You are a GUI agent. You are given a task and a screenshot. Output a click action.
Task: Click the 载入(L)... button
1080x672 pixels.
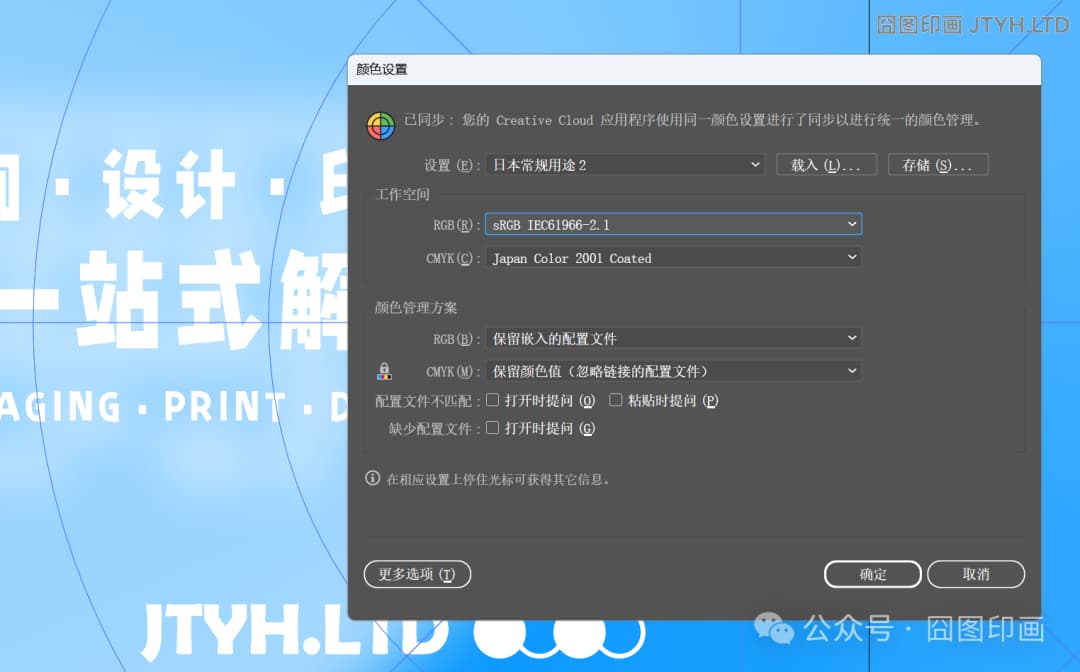(826, 165)
